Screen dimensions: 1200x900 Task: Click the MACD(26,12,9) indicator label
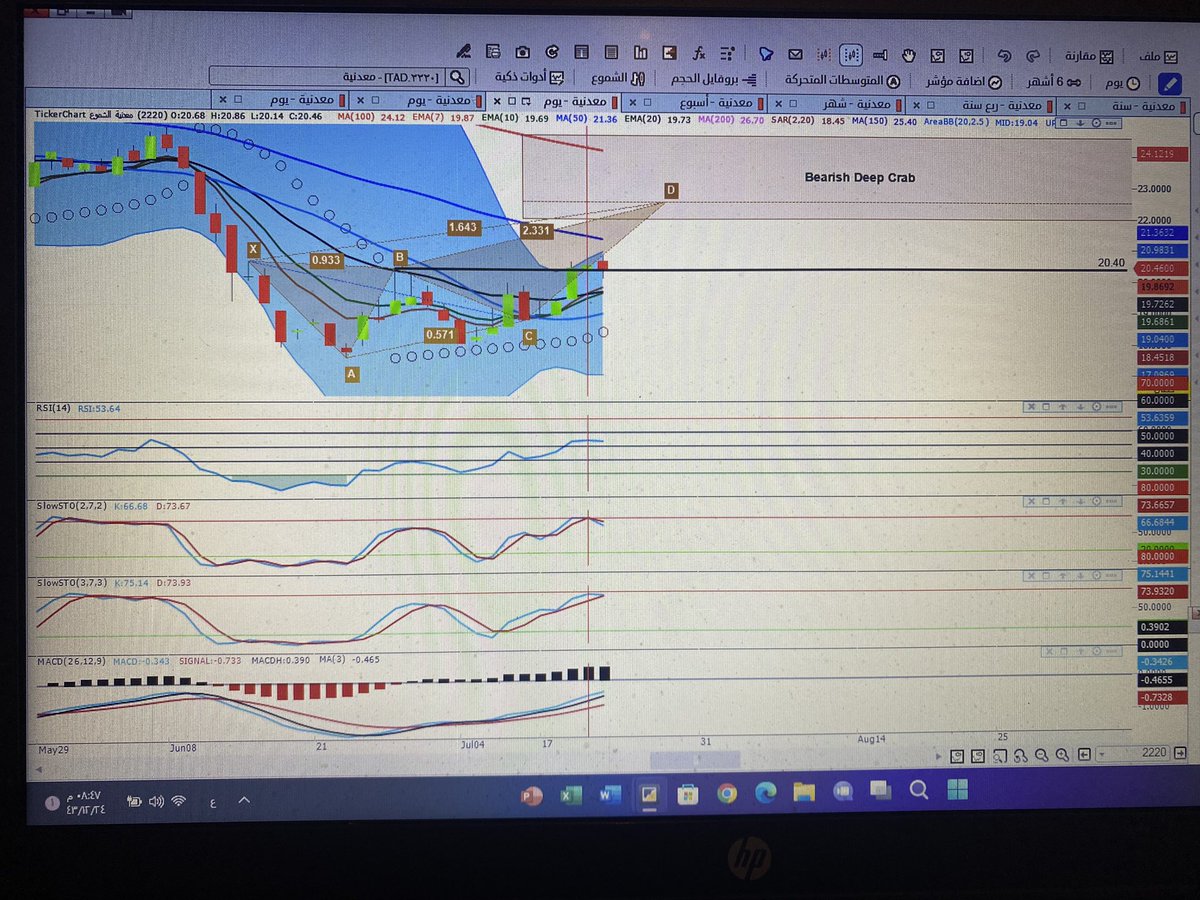click(x=71, y=661)
